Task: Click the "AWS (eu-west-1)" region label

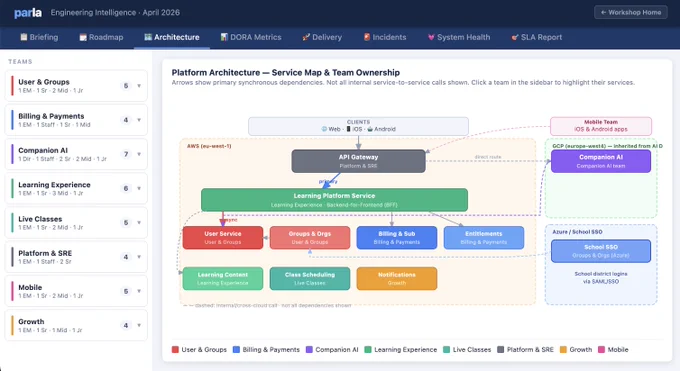Action: pos(209,146)
